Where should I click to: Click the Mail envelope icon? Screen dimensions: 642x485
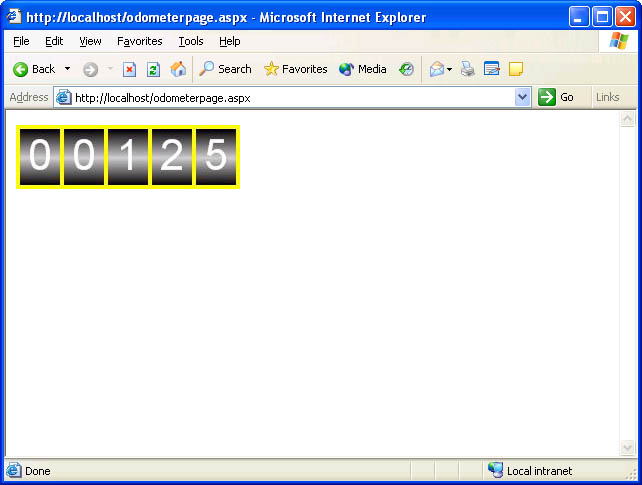tap(437, 69)
